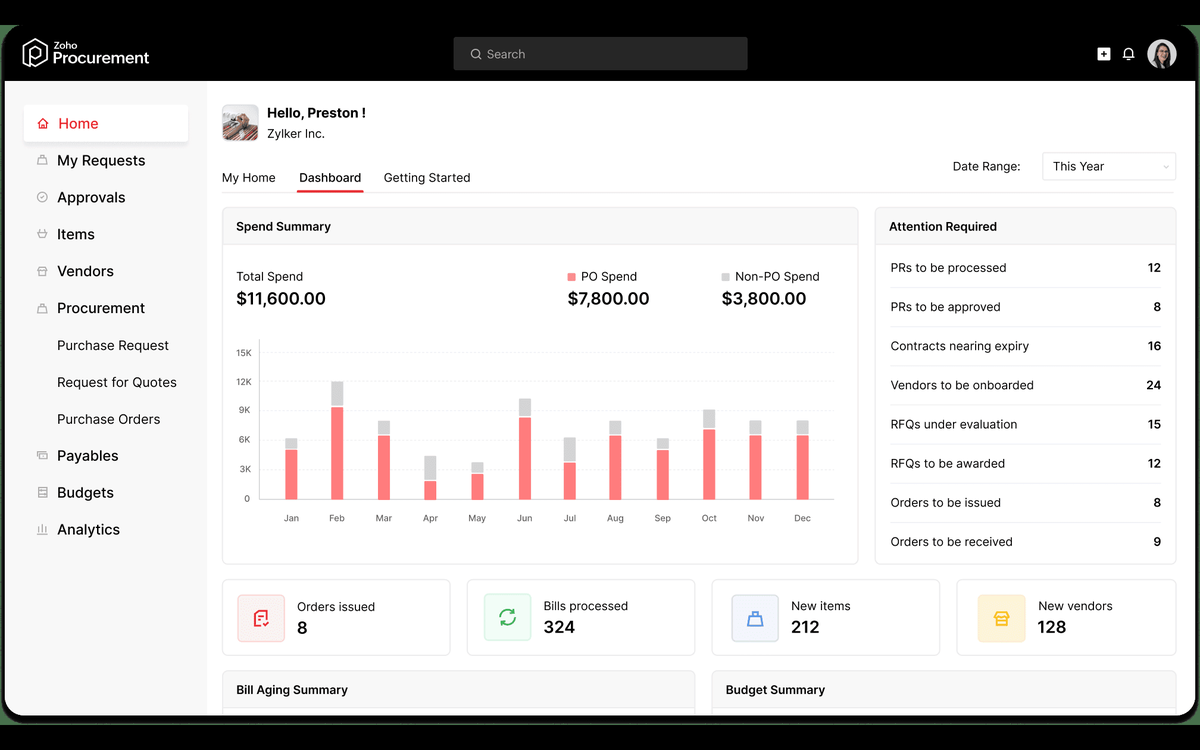Click the Vendors store icon
The height and width of the screenshot is (750, 1200).
click(x=42, y=271)
